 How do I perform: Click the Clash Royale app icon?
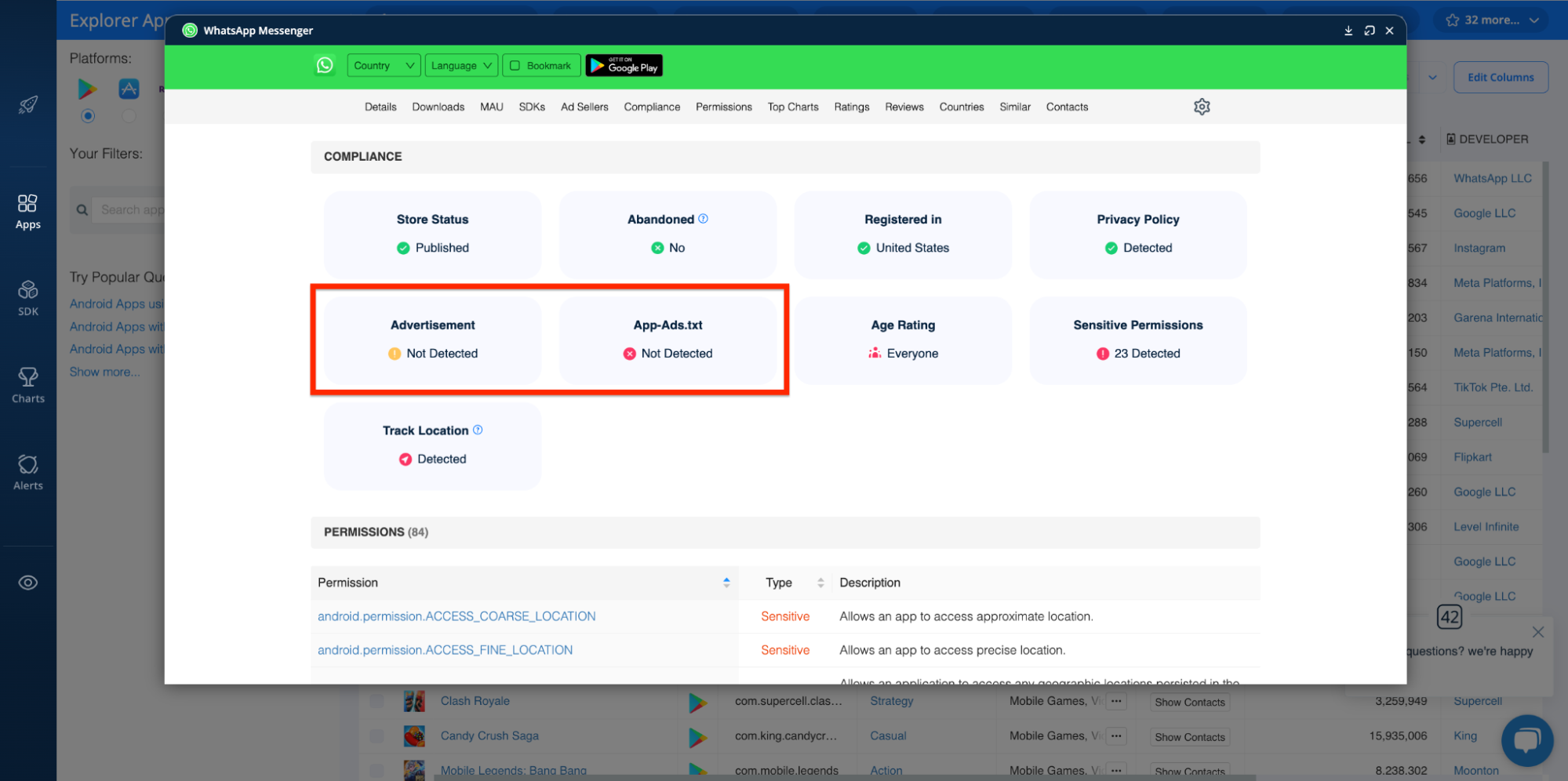[414, 701]
